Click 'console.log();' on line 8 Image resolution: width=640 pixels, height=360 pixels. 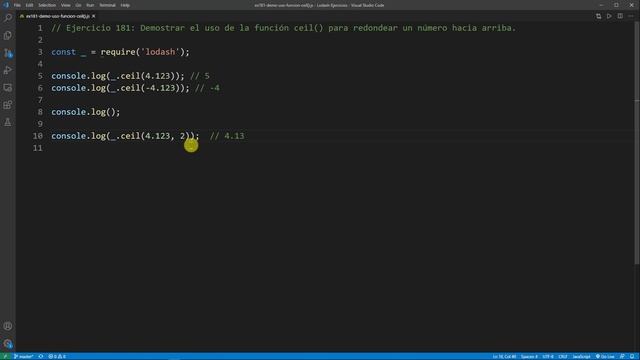[86, 112]
